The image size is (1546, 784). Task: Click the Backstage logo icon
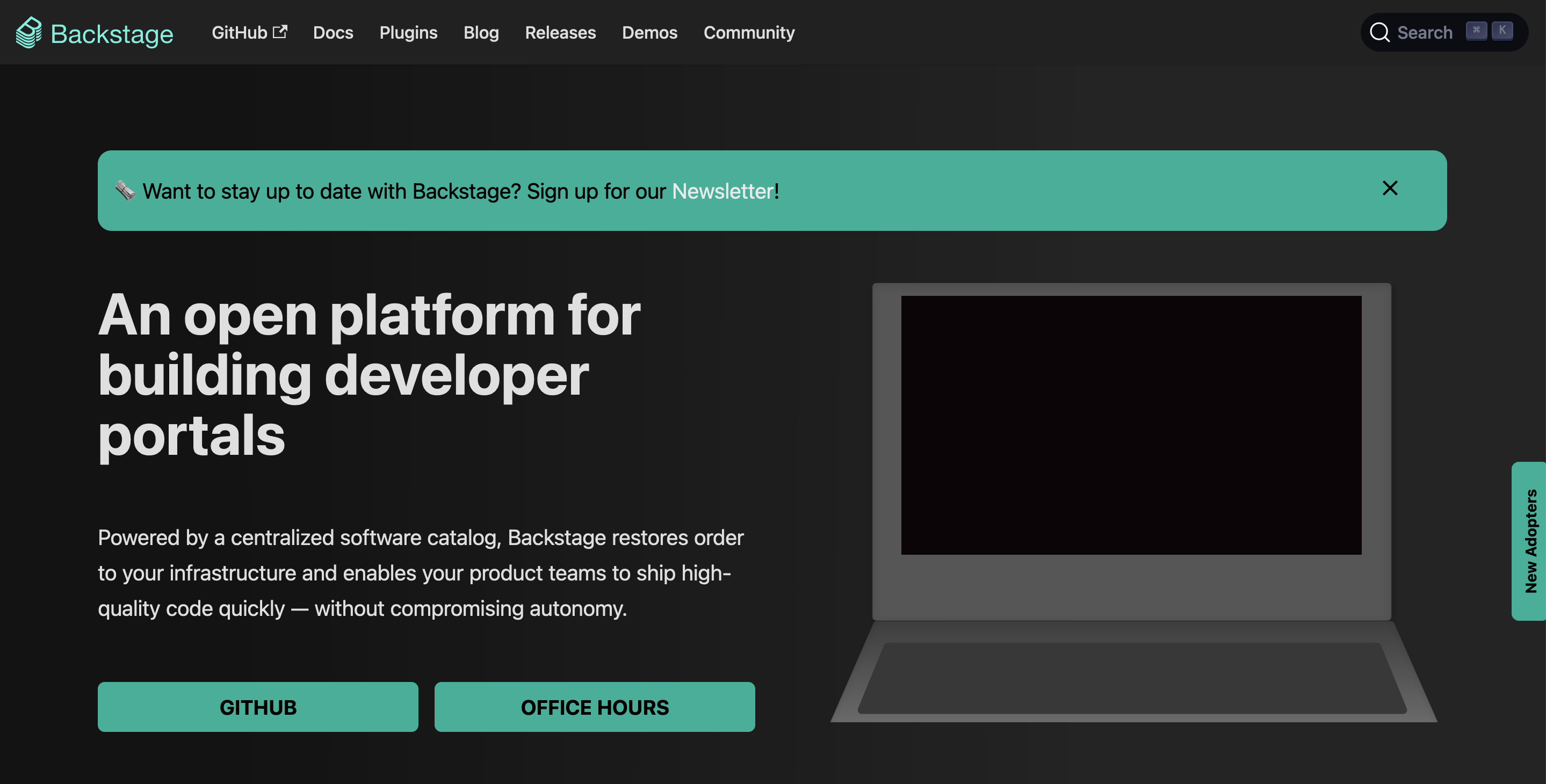click(28, 32)
